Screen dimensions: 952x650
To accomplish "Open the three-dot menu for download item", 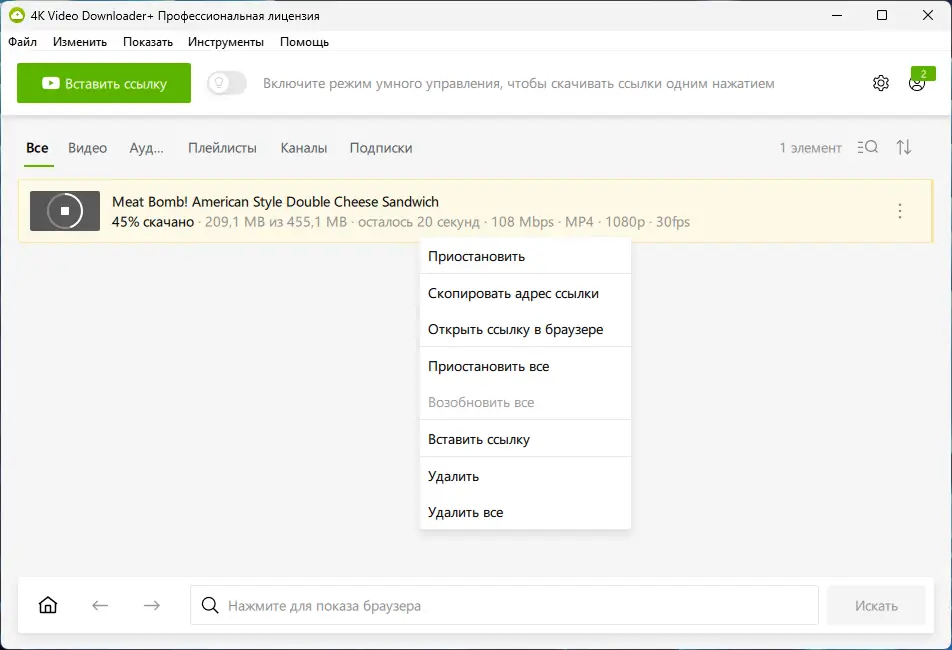I will tap(900, 211).
